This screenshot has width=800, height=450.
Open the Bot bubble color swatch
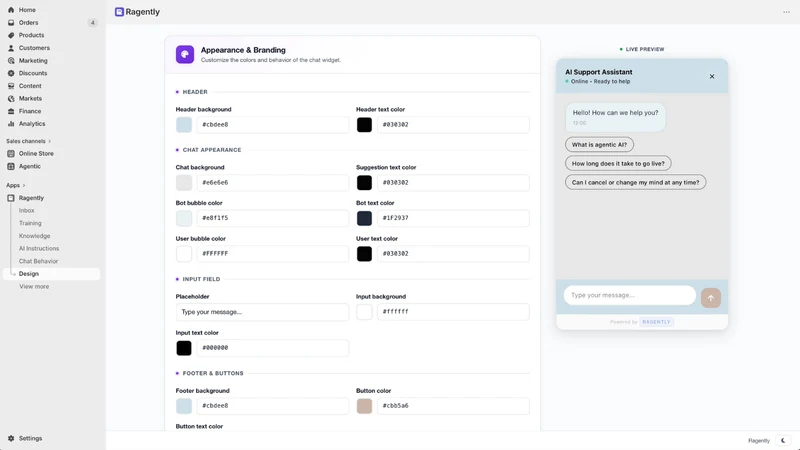point(184,218)
